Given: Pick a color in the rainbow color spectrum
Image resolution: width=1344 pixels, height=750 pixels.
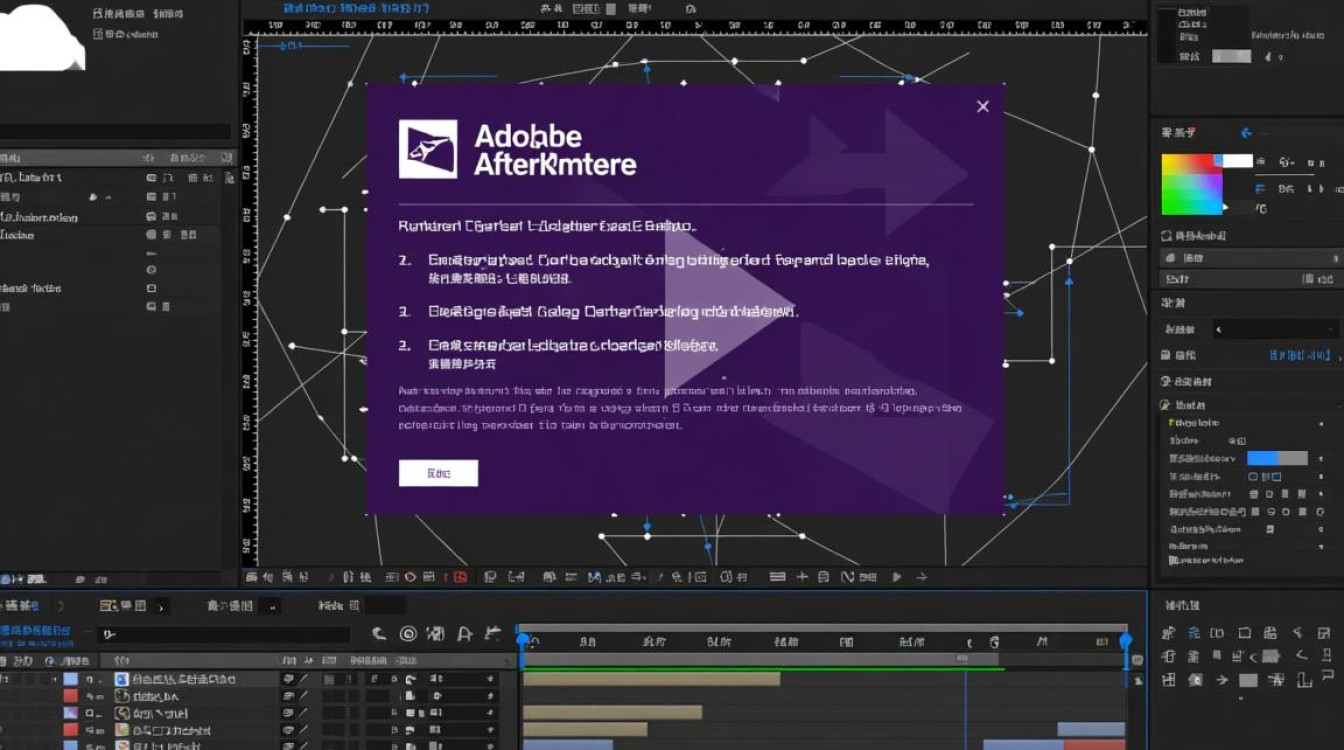Looking at the screenshot, I should coord(1191,185).
